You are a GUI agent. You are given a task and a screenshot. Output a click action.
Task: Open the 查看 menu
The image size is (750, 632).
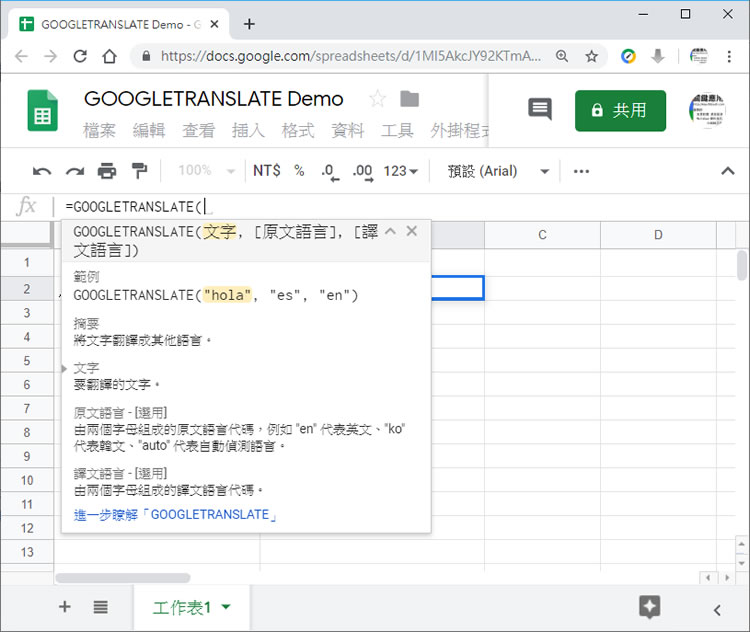(199, 130)
